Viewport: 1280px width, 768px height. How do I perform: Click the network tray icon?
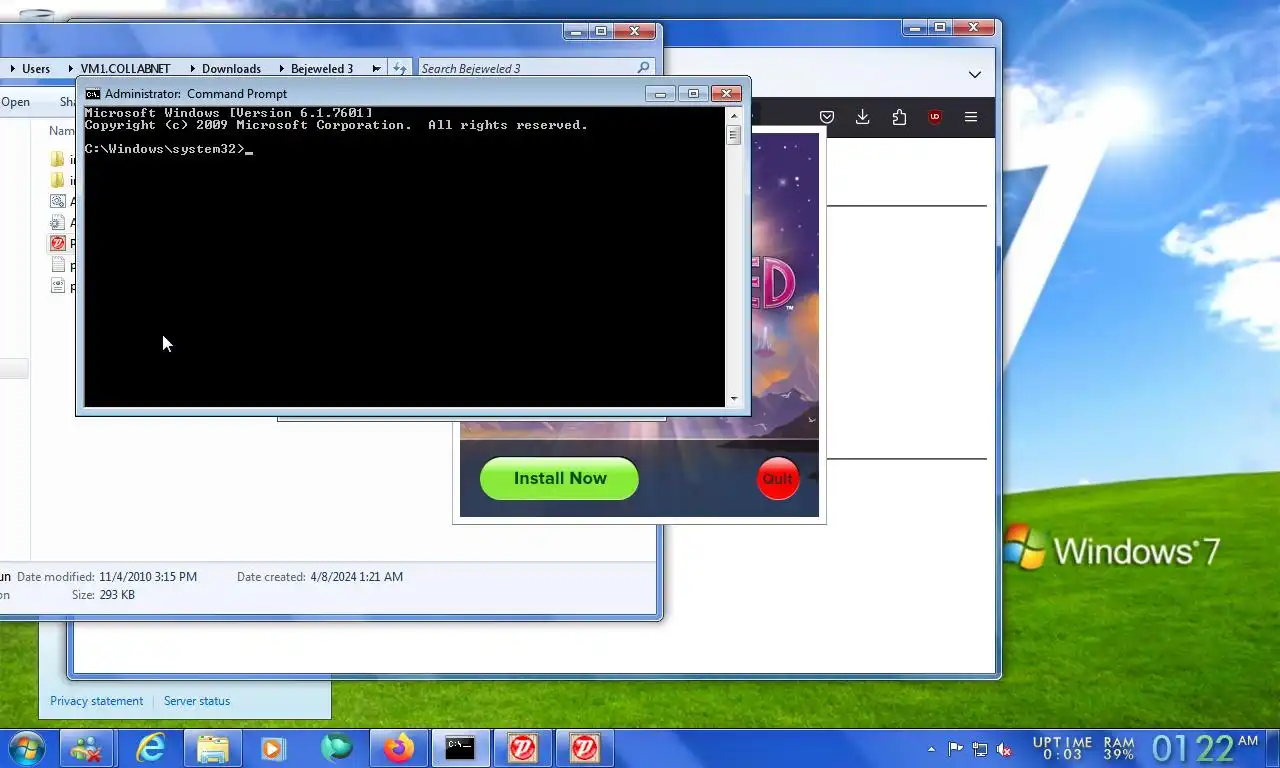pos(980,749)
